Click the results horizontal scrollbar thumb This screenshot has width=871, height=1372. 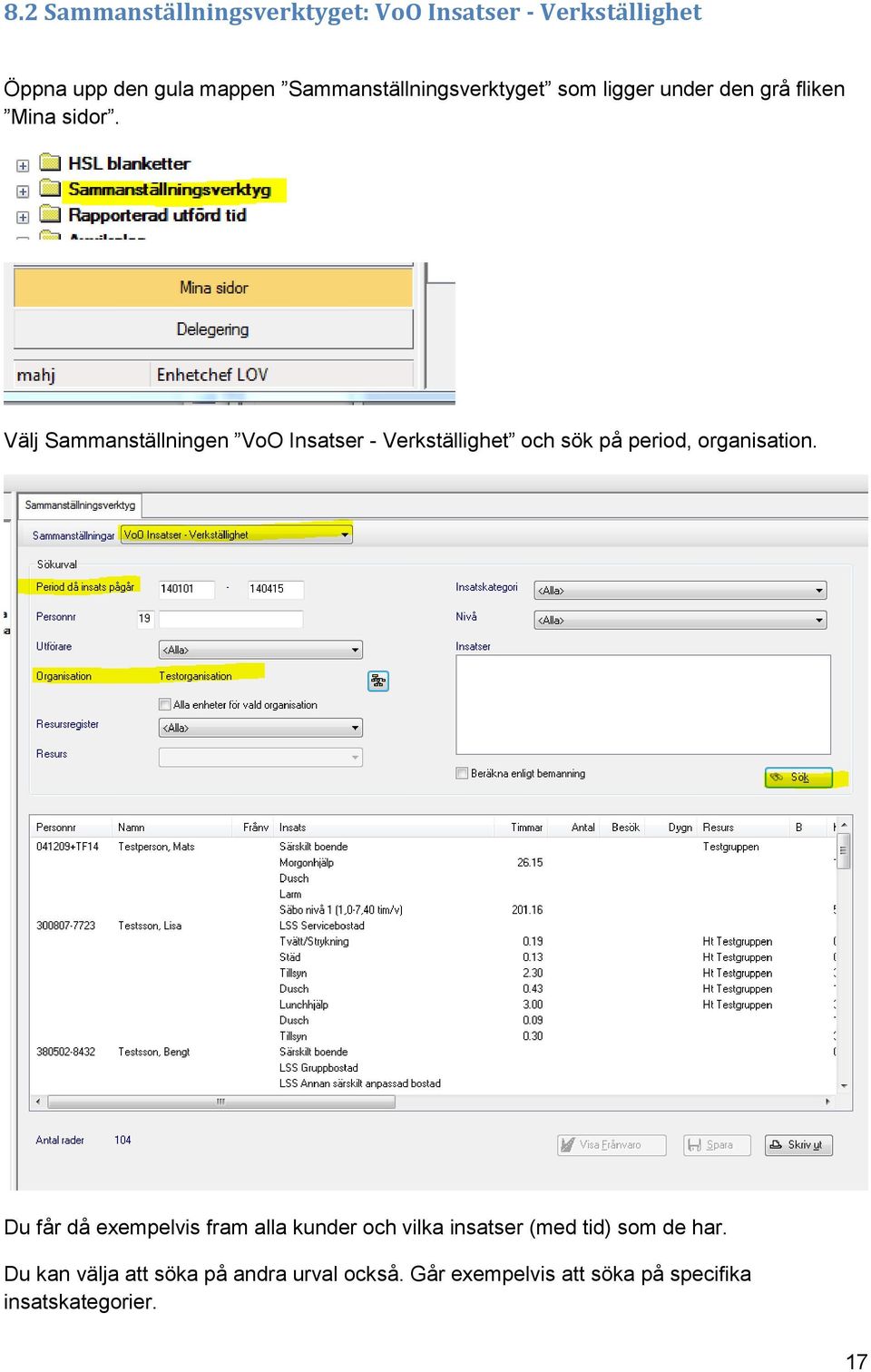(221, 1102)
